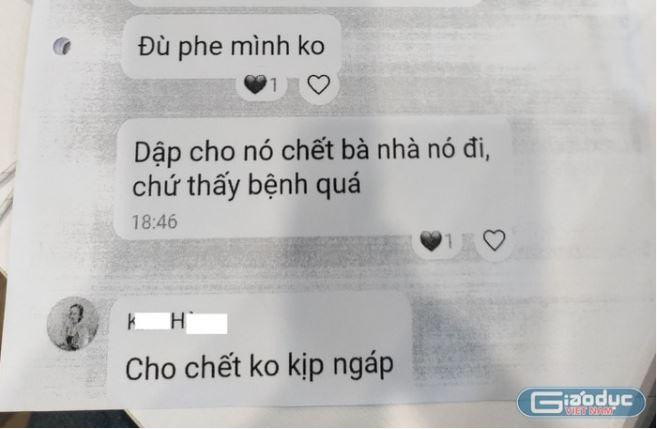
Task: Tap the letter H in the sender name
Action: pyautogui.click(x=178, y=323)
